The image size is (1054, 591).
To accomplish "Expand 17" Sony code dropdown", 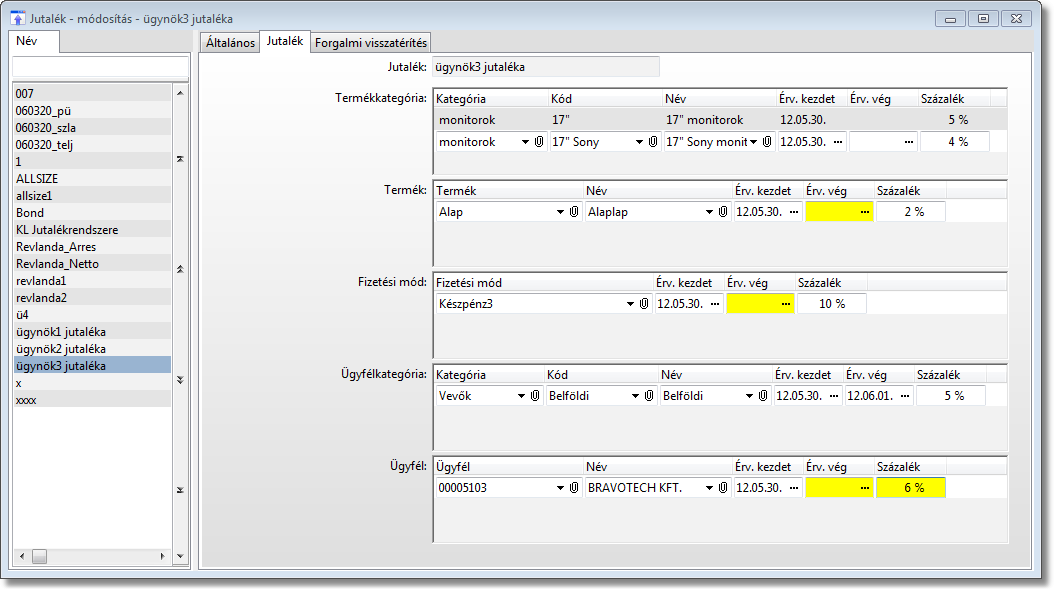I will [x=639, y=142].
